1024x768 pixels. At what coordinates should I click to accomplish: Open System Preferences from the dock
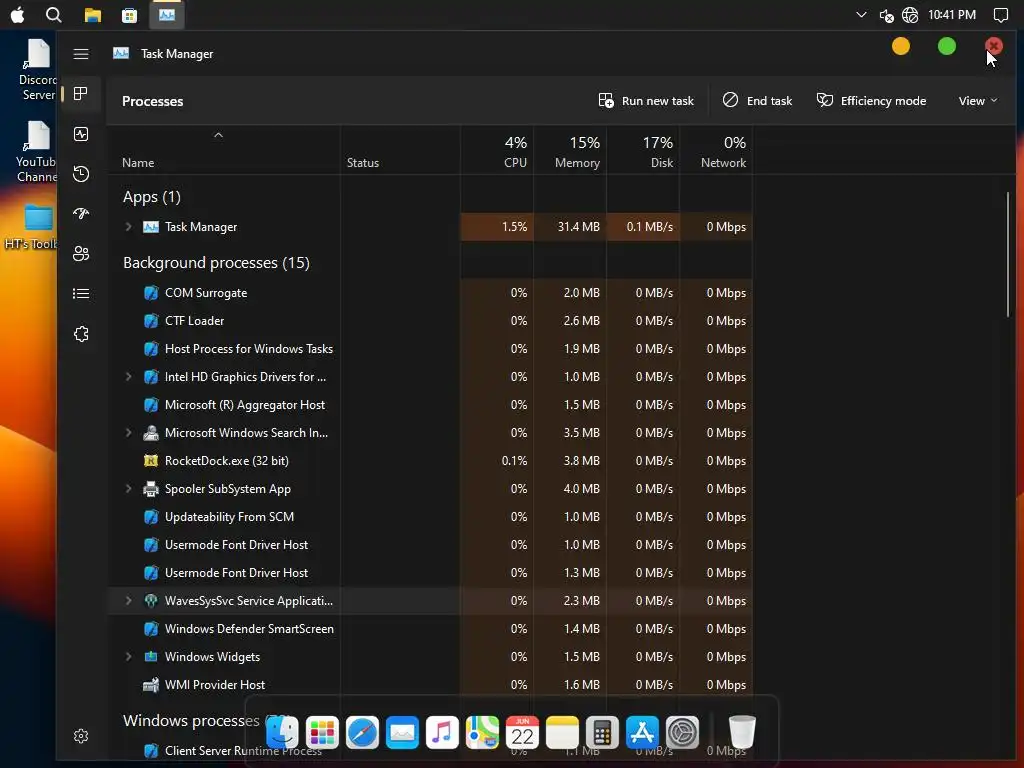pyautogui.click(x=682, y=732)
